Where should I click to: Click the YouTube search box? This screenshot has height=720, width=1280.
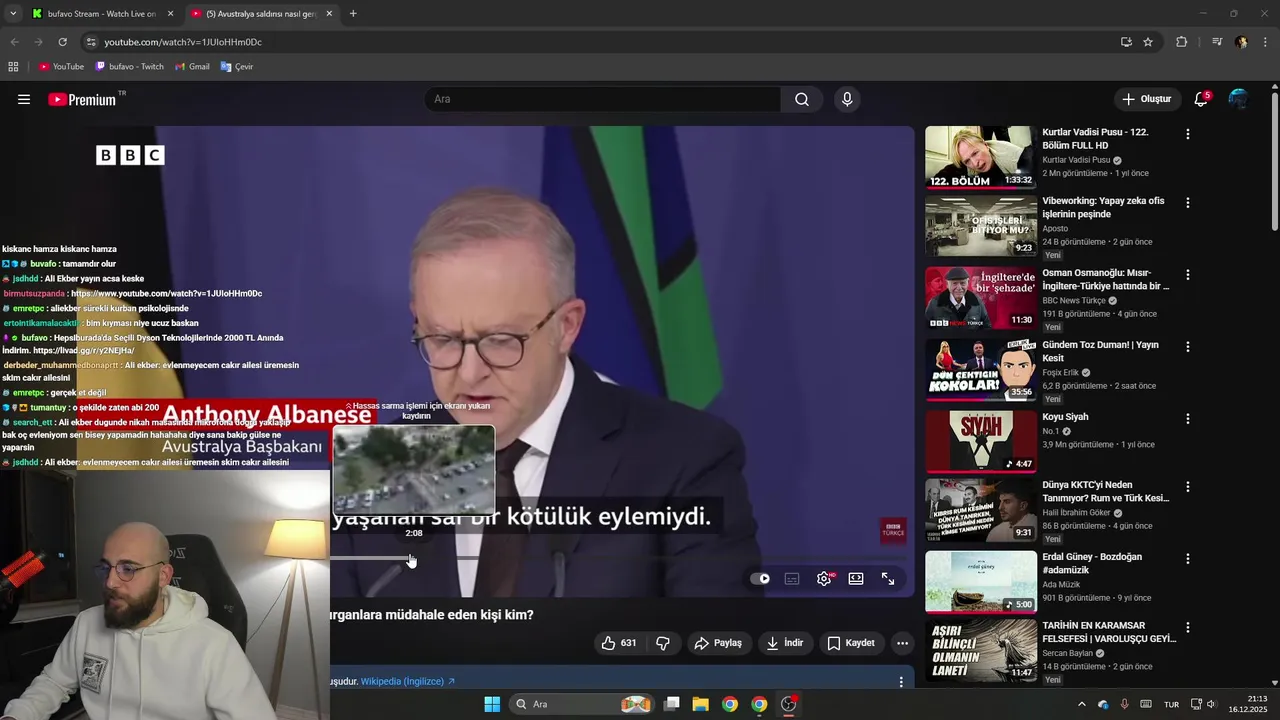(603, 99)
